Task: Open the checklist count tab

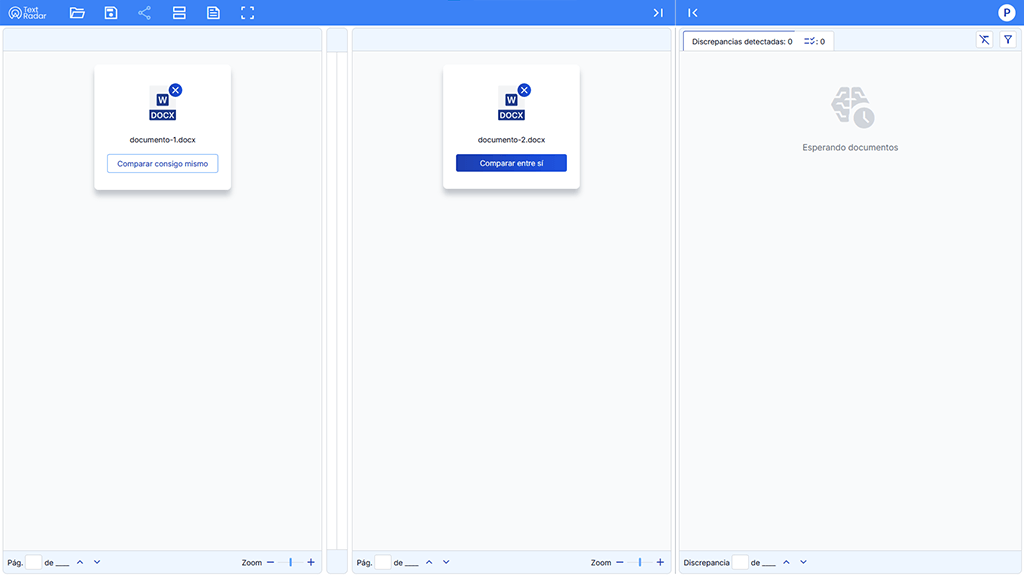Action: coord(814,40)
